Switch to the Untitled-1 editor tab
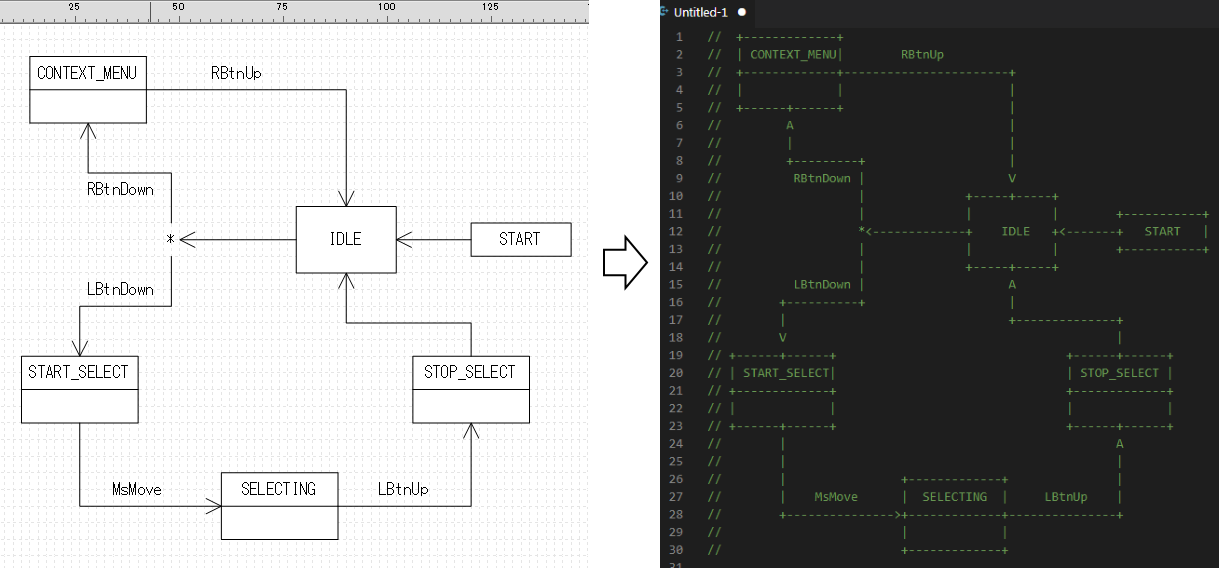This screenshot has width=1219, height=568. tap(701, 12)
